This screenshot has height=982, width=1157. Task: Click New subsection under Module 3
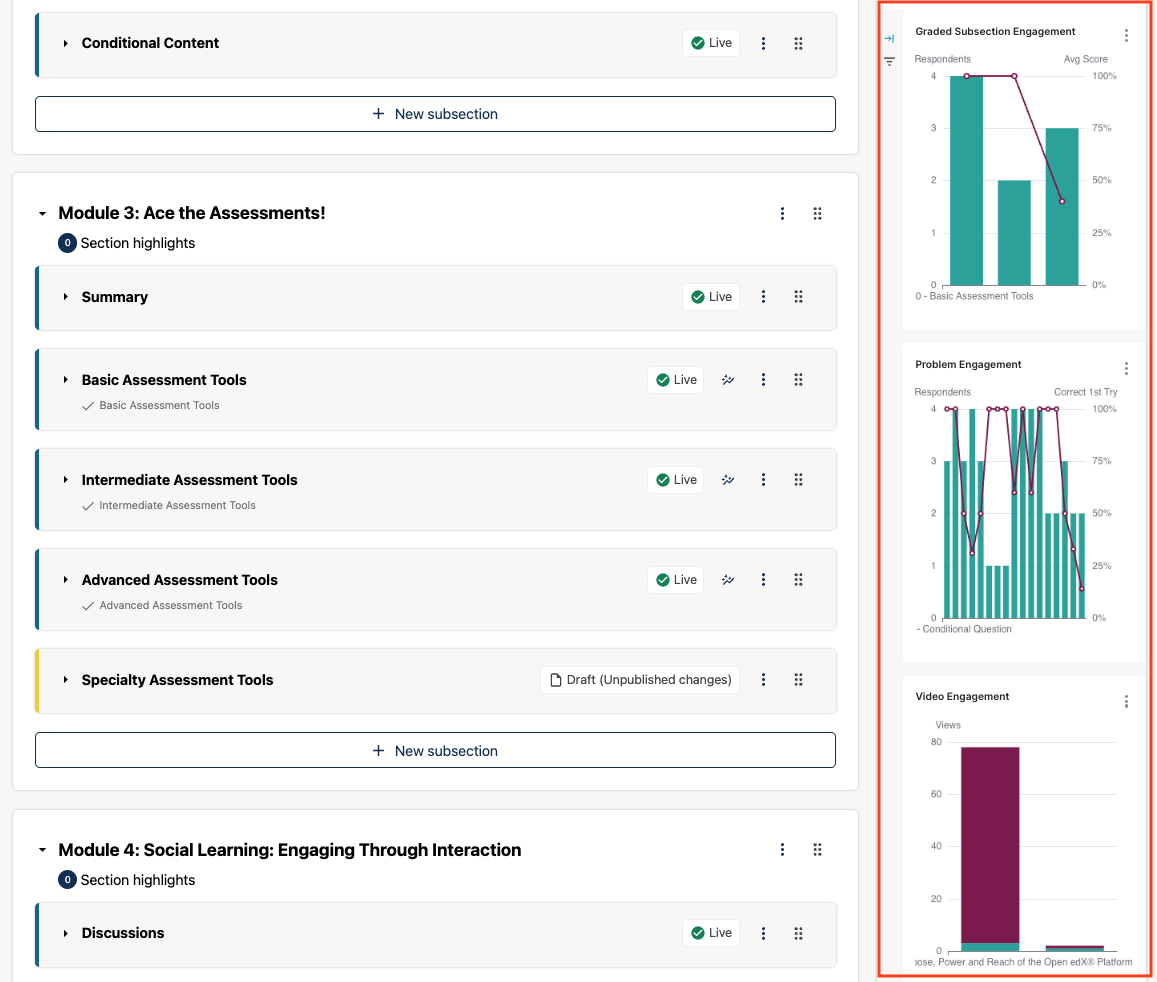[435, 749]
